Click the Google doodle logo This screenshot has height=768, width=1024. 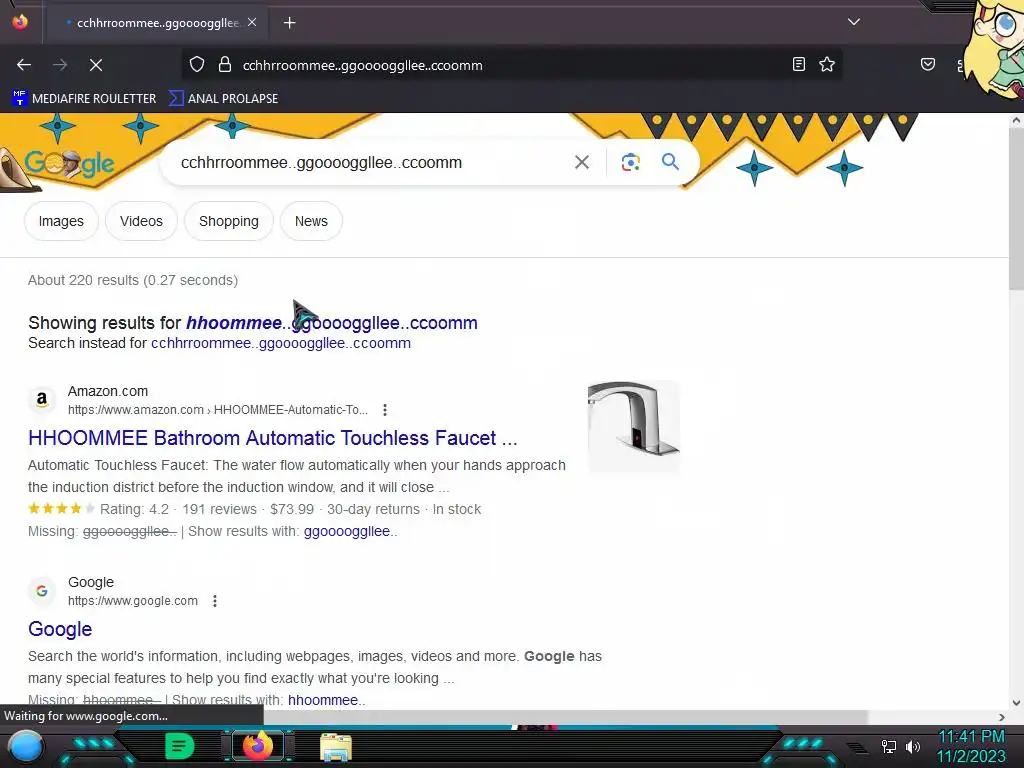click(x=69, y=164)
